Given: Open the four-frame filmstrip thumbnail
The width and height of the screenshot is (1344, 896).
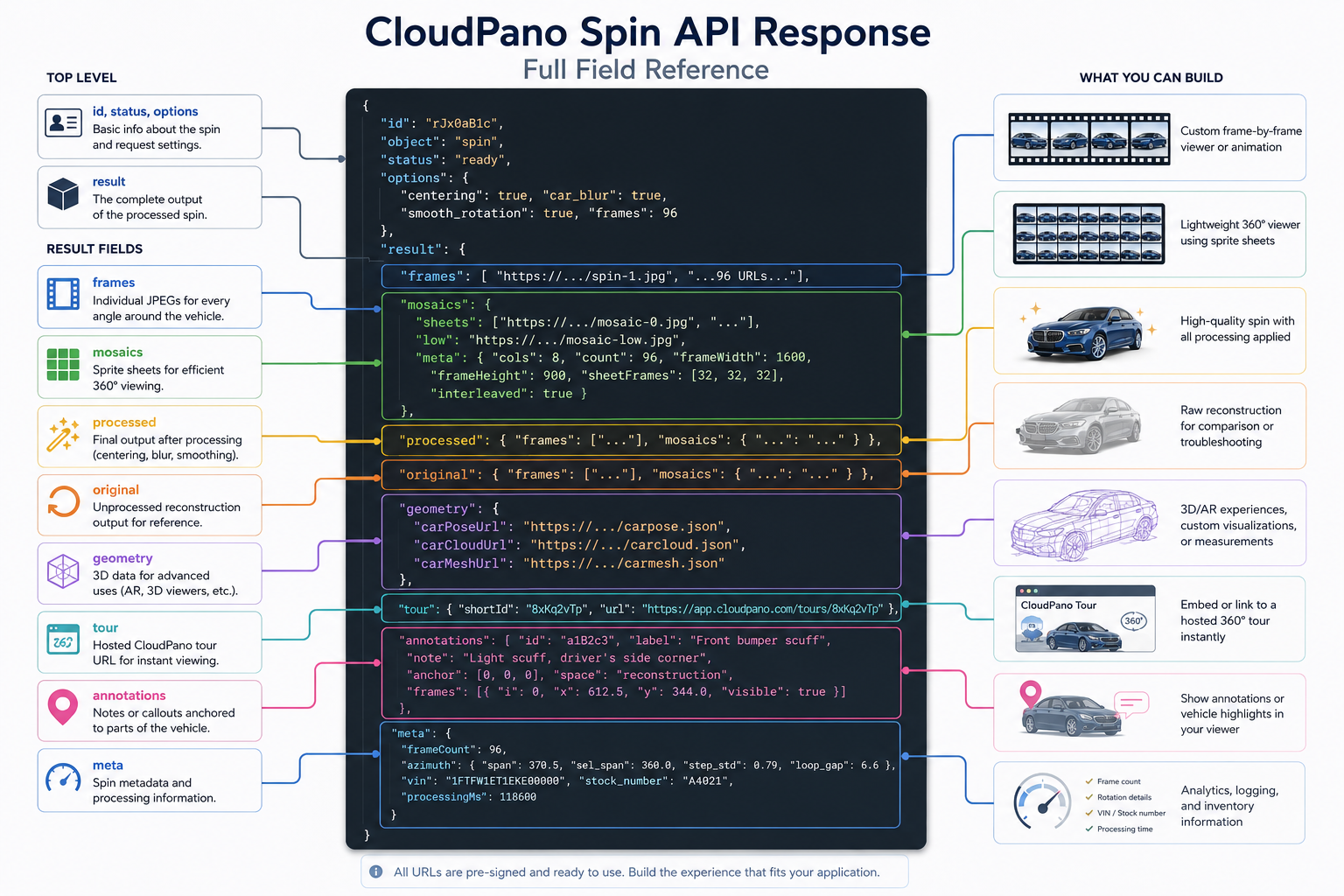Looking at the screenshot, I should coord(1089,139).
